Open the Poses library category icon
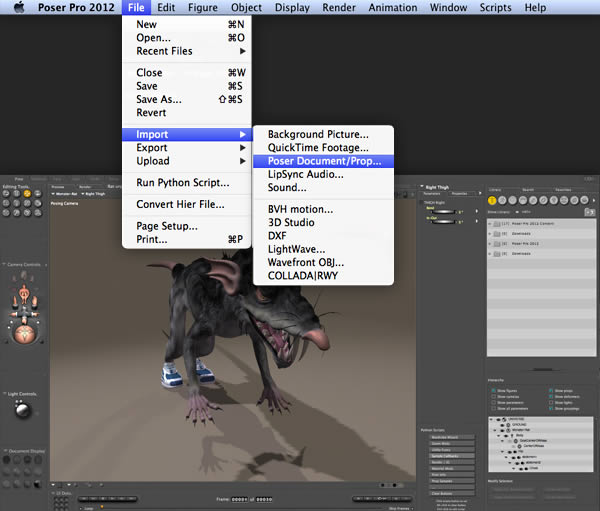 pos(502,200)
